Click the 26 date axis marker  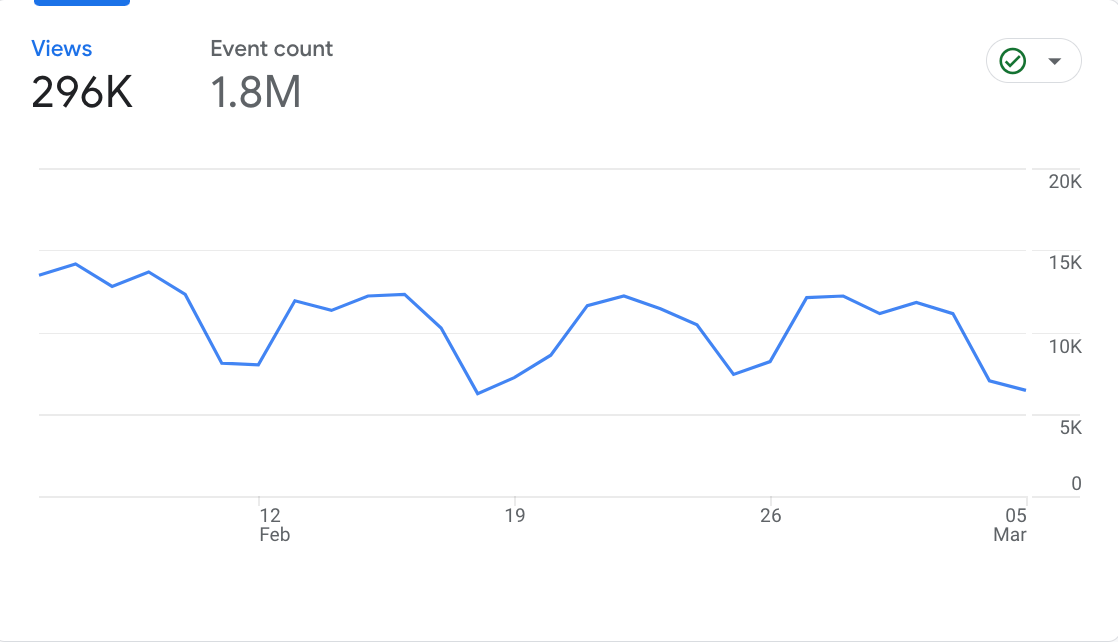(770, 516)
